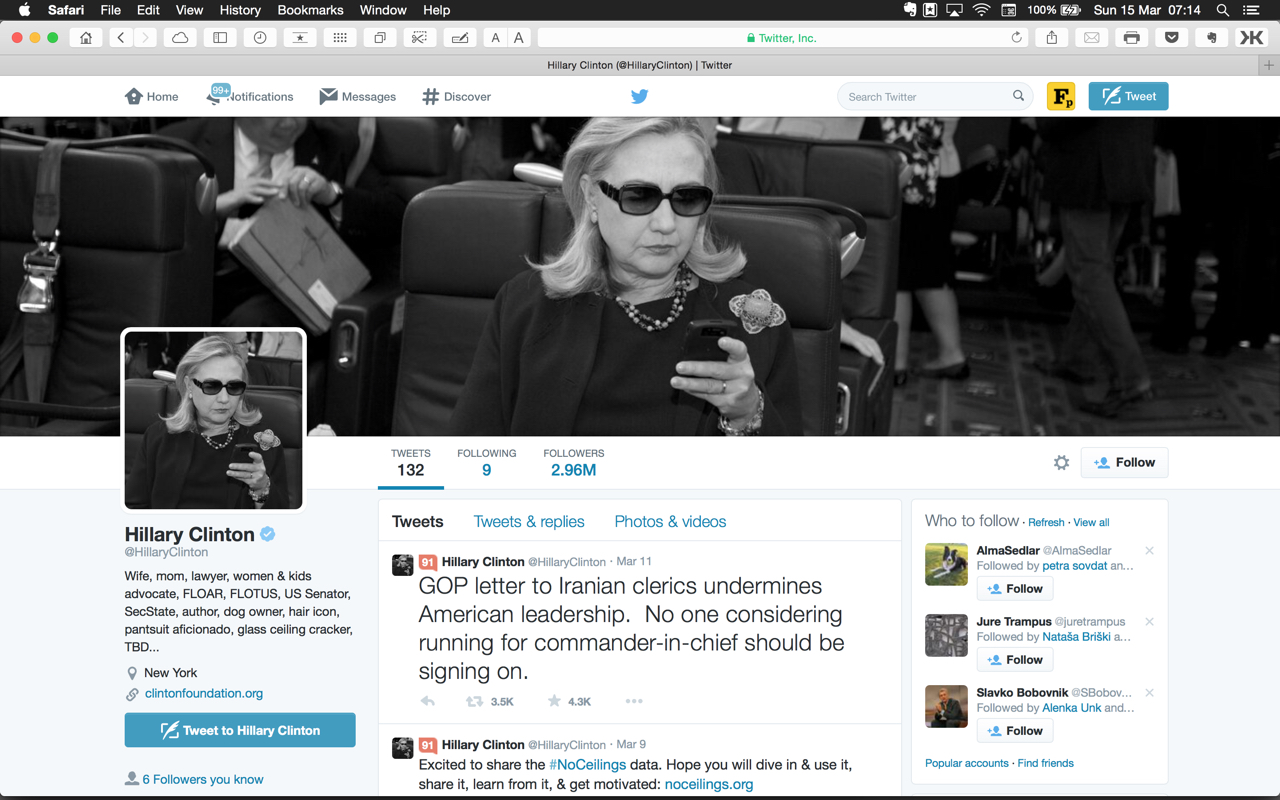The height and width of the screenshot is (800, 1280).
Task: Open the Bookmarks menu
Action: pyautogui.click(x=310, y=10)
